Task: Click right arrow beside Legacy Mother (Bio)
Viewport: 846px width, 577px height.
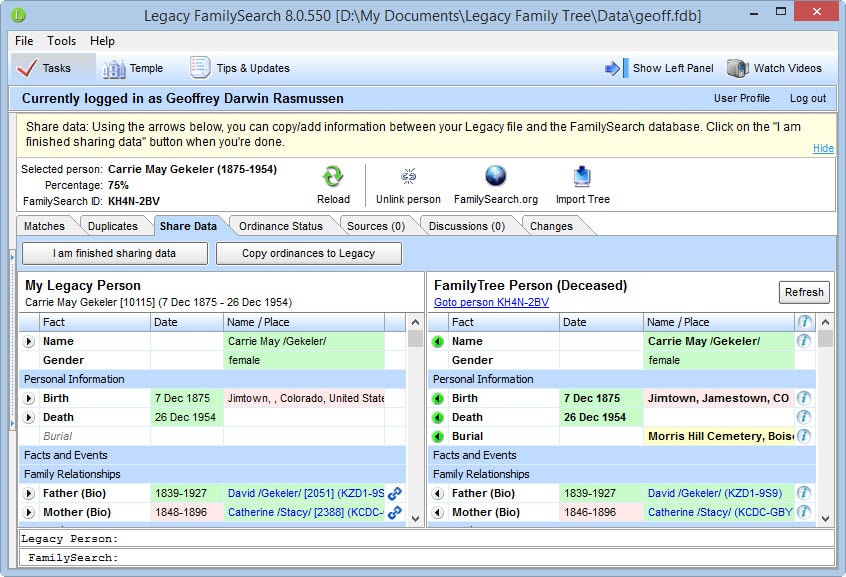Action: tap(29, 513)
